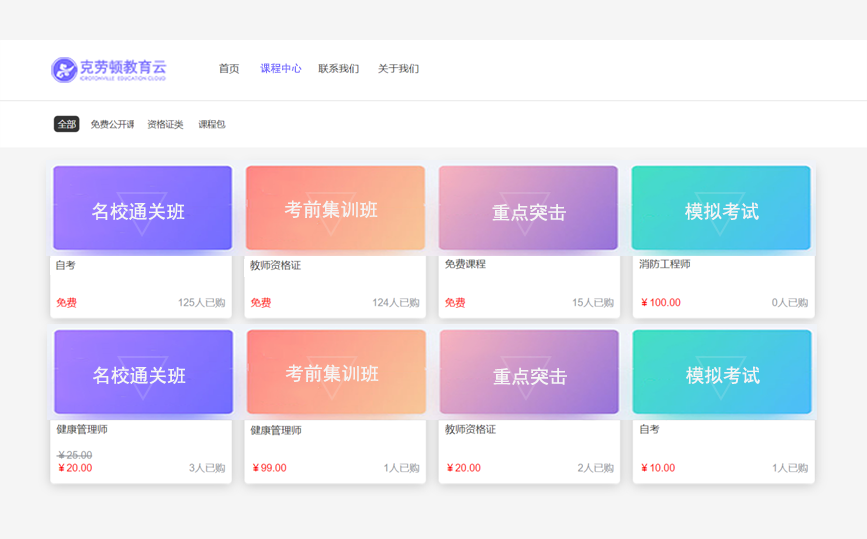This screenshot has width=867, height=539.
Task: Open 名校通关班 banner for free 自考 course
Action: [x=141, y=209]
